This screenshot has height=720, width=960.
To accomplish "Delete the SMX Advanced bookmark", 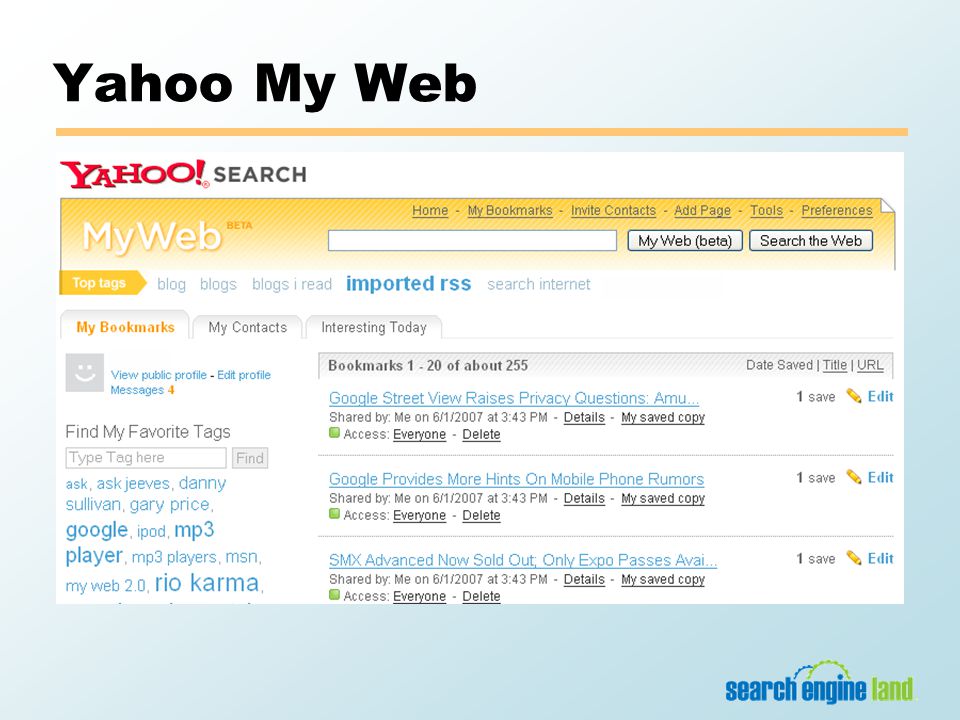I will point(481,596).
